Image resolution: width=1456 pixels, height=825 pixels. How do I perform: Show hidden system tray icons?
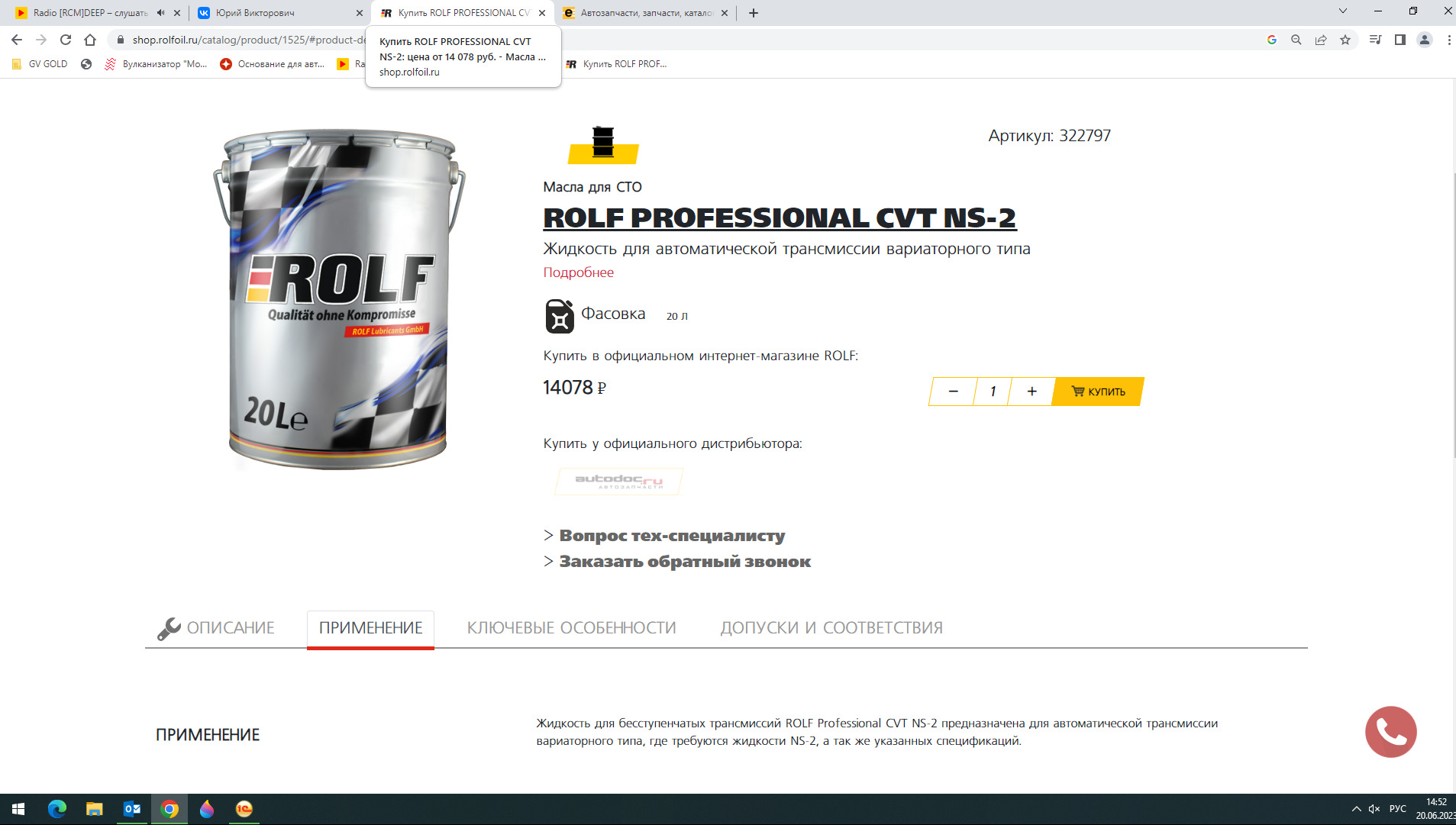[x=1357, y=809]
